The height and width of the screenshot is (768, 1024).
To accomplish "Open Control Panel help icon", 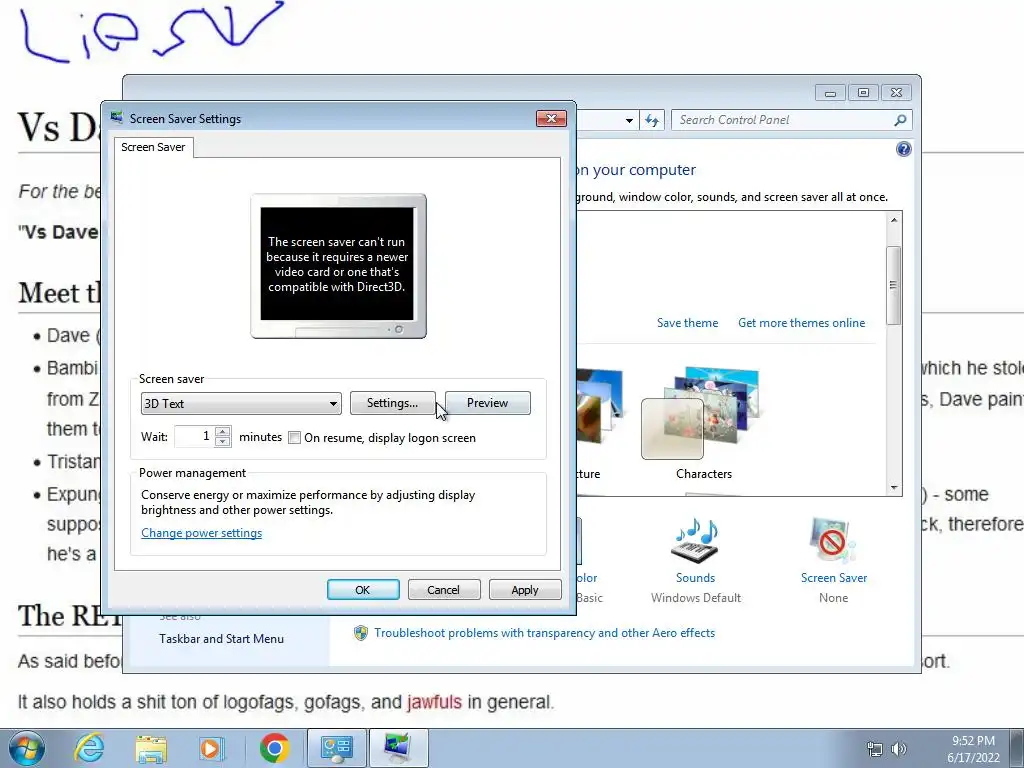I will click(903, 149).
